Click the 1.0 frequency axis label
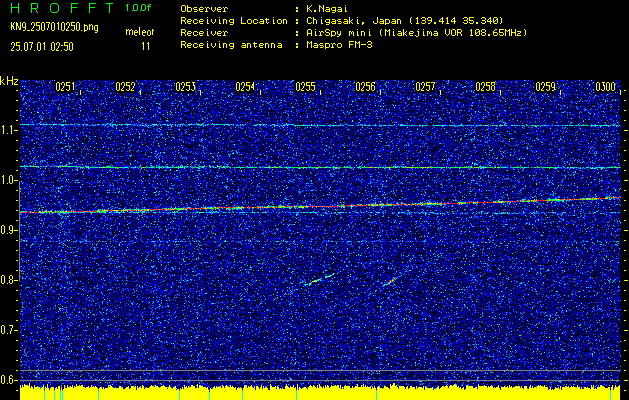This screenshot has height=400, width=629. [8, 181]
